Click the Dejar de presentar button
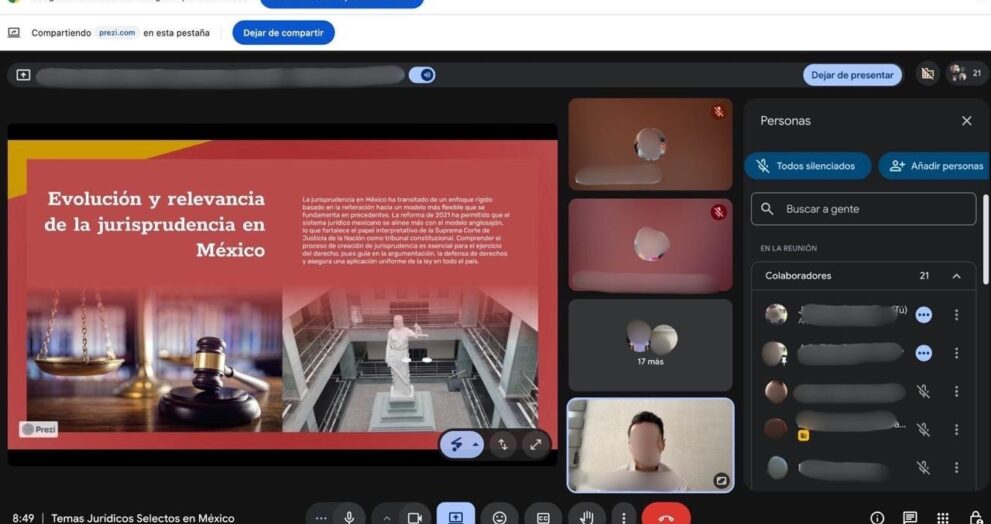This screenshot has width=991, height=524. [851, 75]
